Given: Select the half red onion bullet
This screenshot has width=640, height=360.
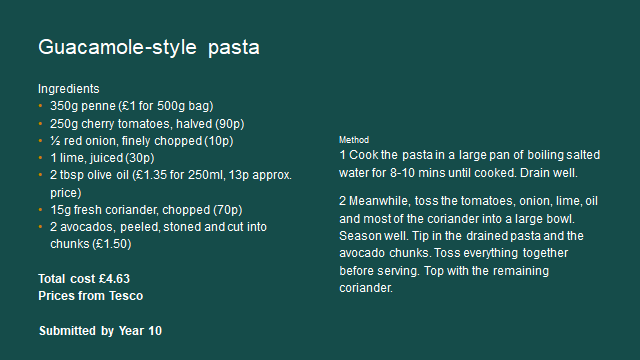Looking at the screenshot, I should [142, 141].
